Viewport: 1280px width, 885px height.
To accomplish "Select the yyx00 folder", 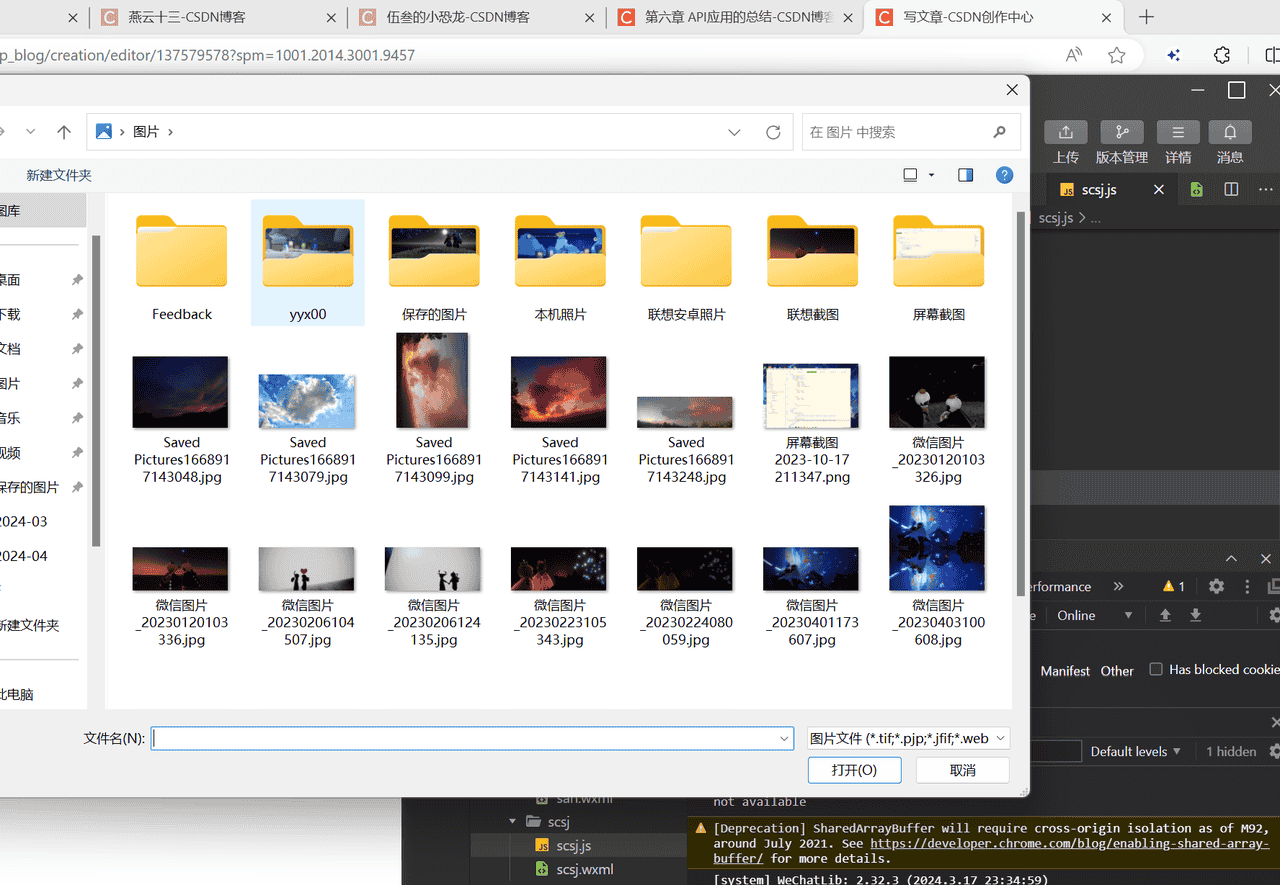I will 308,262.
